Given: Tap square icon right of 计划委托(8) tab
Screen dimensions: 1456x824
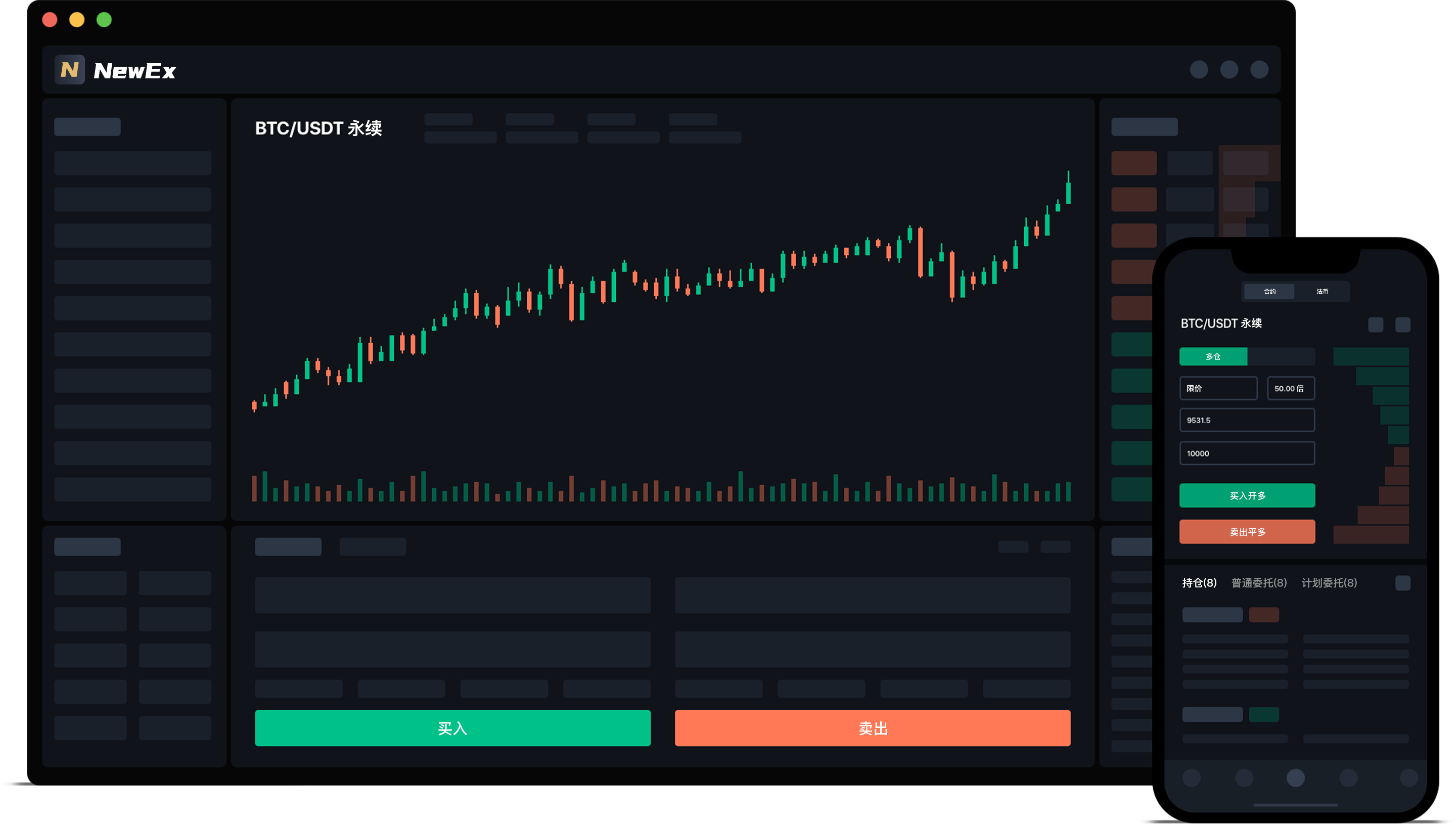Looking at the screenshot, I should pyautogui.click(x=1402, y=583).
